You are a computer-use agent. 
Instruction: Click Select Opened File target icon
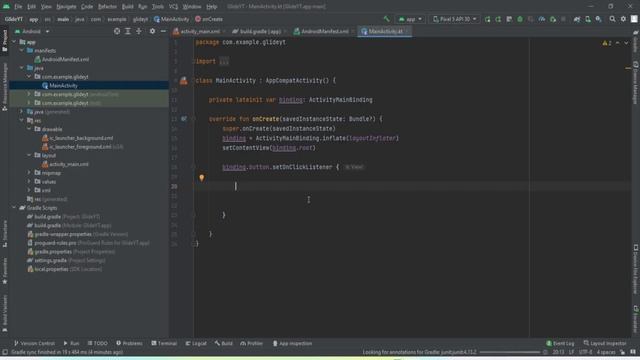pyautogui.click(x=117, y=31)
